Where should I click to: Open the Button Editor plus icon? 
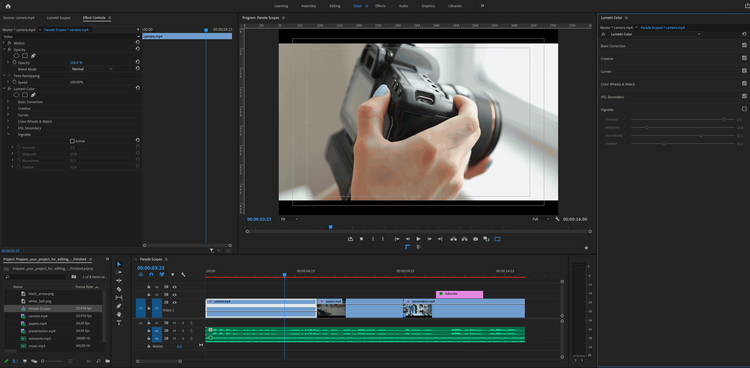point(586,248)
